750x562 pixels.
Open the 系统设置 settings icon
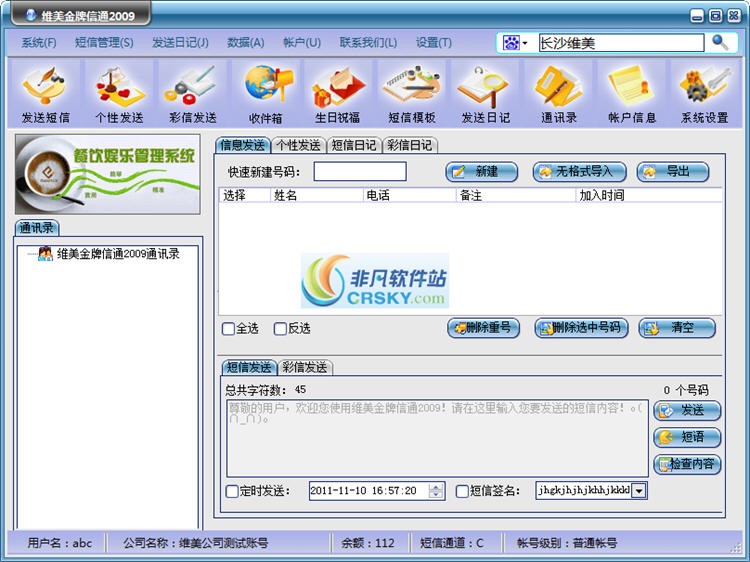(705, 94)
